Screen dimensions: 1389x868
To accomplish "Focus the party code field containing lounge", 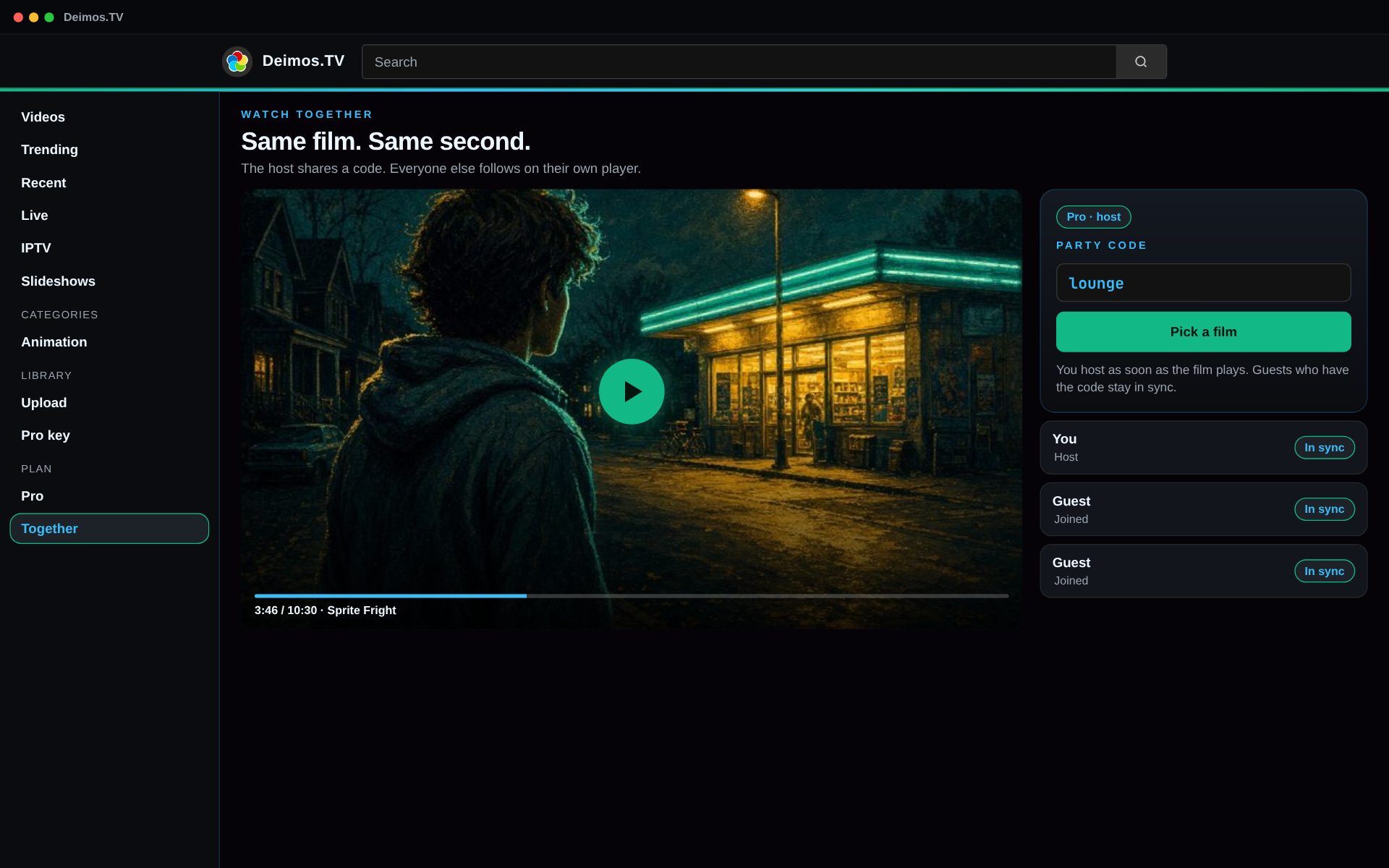I will 1203,283.
